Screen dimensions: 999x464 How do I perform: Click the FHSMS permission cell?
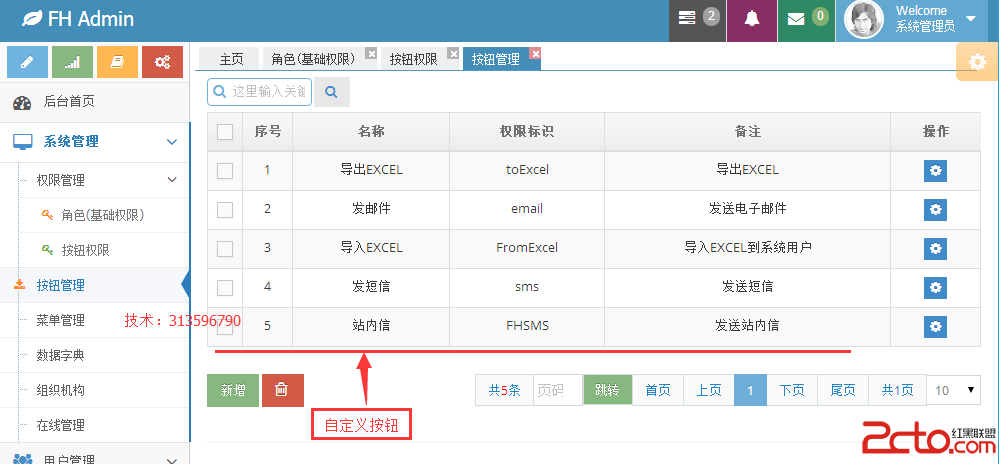click(x=527, y=326)
